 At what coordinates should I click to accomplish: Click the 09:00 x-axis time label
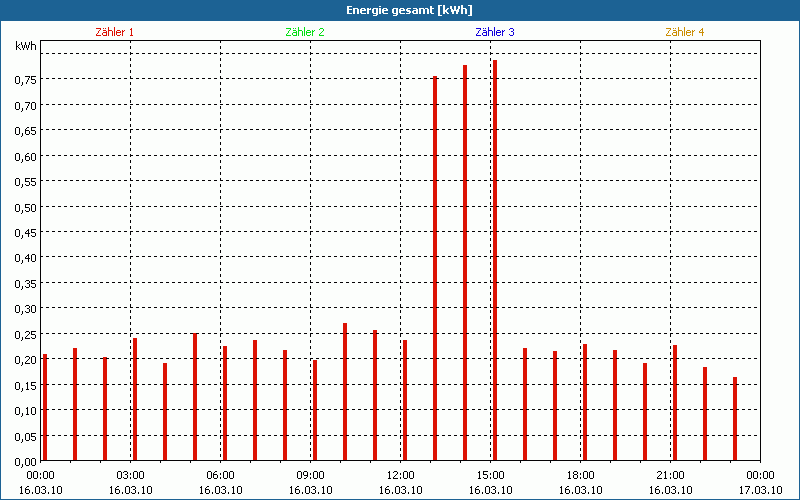pos(310,476)
